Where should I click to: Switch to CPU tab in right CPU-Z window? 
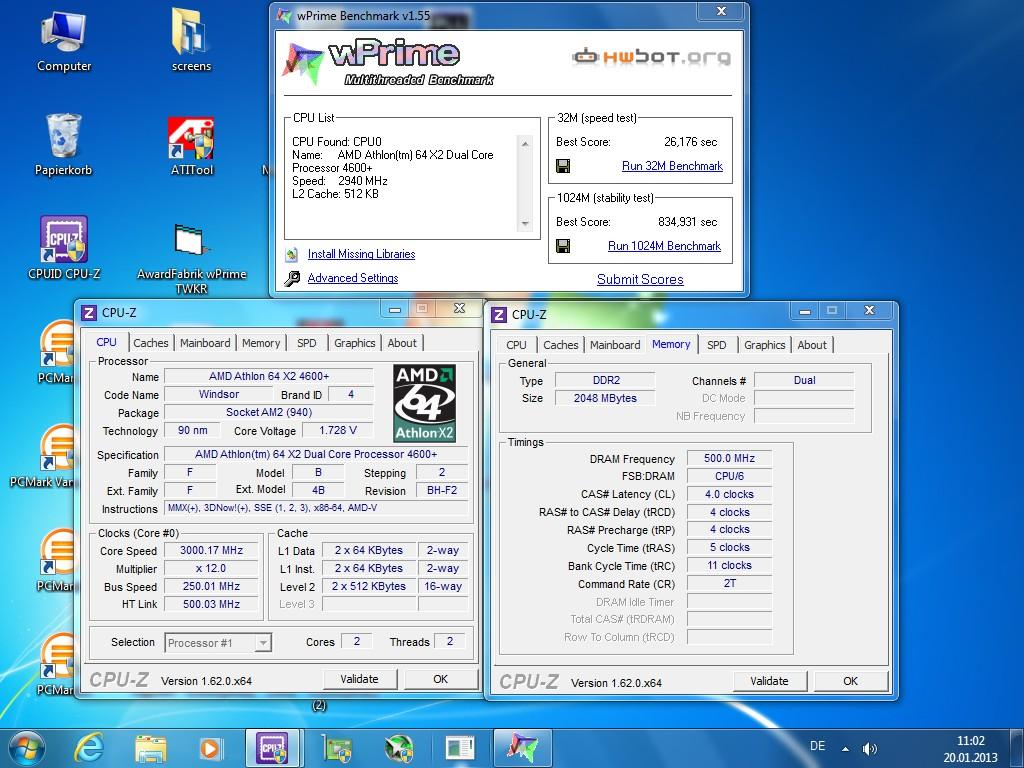point(516,345)
